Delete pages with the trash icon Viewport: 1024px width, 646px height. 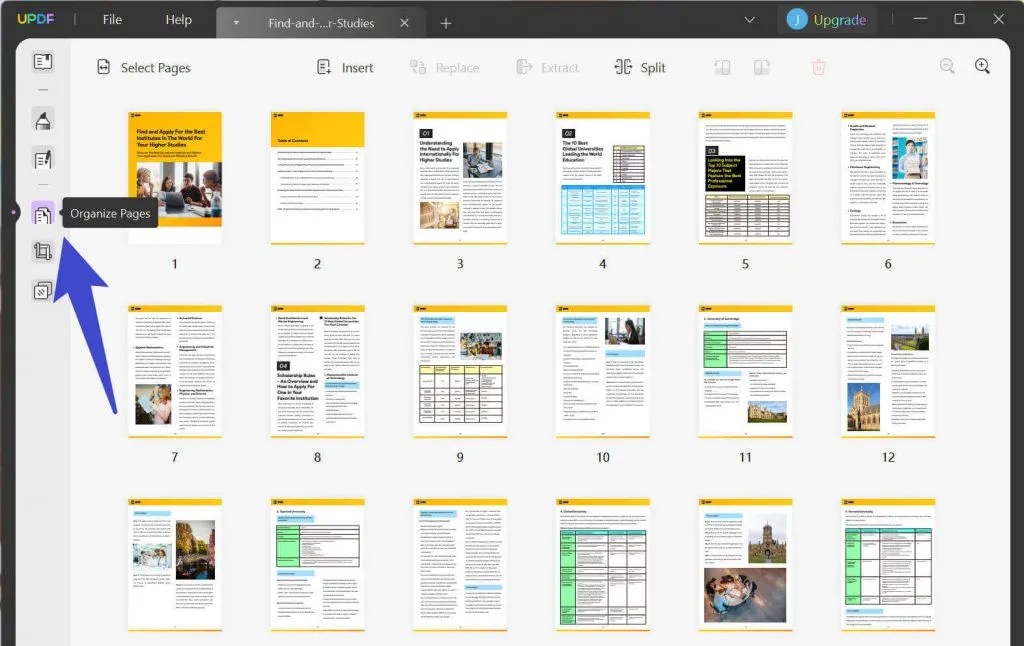(818, 66)
